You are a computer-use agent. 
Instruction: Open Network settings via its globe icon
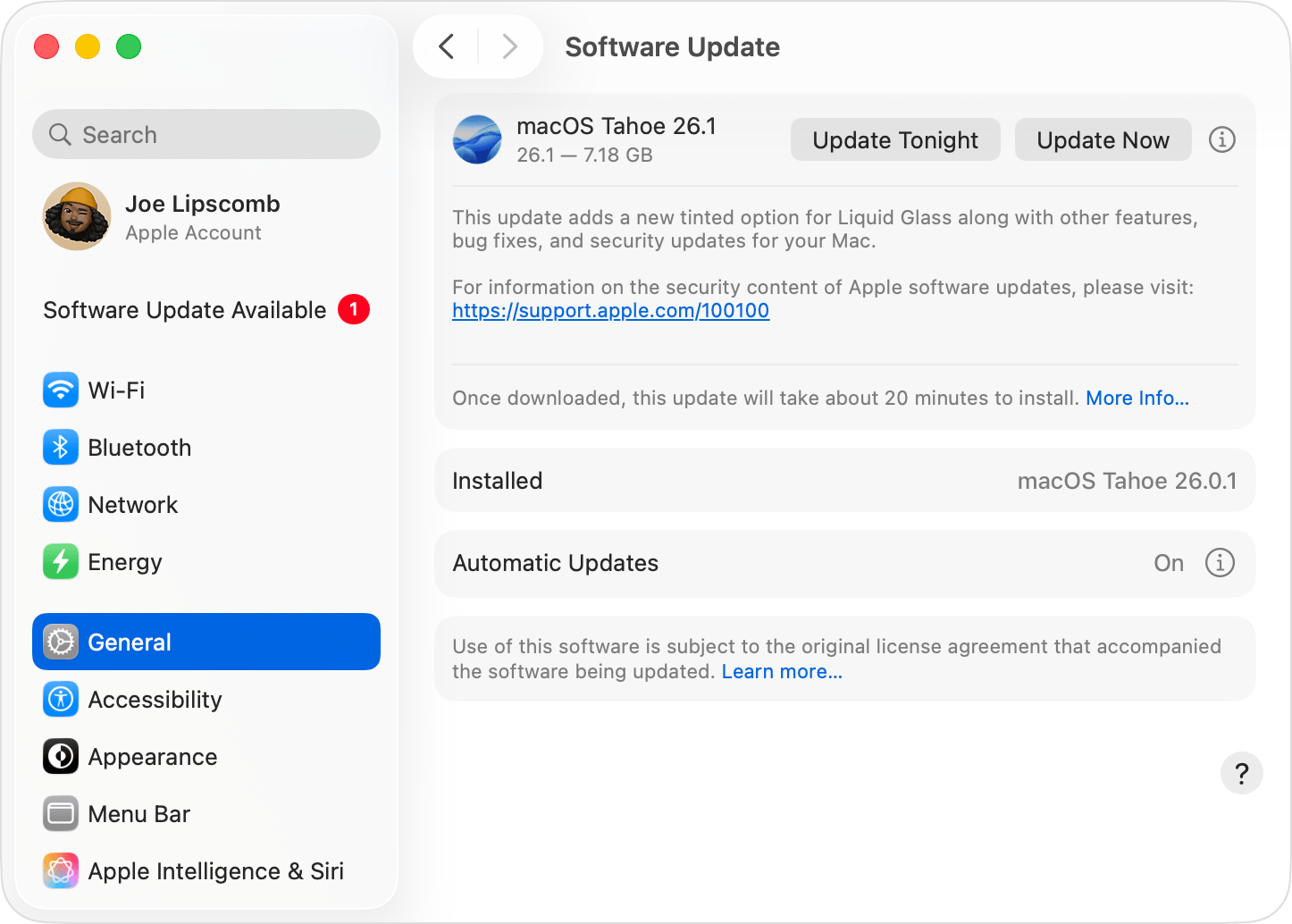(x=60, y=504)
